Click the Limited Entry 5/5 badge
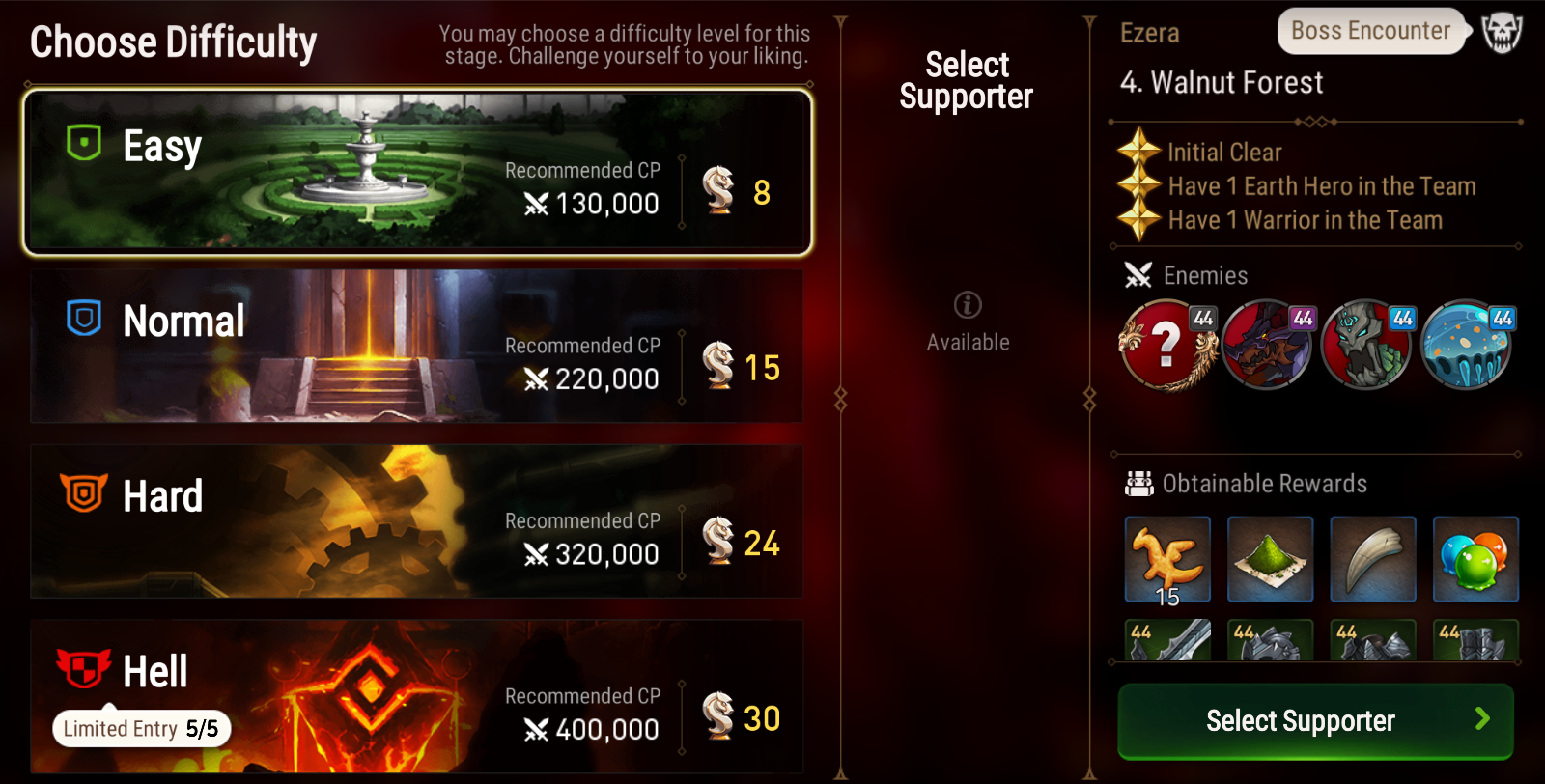1545x784 pixels. click(142, 728)
